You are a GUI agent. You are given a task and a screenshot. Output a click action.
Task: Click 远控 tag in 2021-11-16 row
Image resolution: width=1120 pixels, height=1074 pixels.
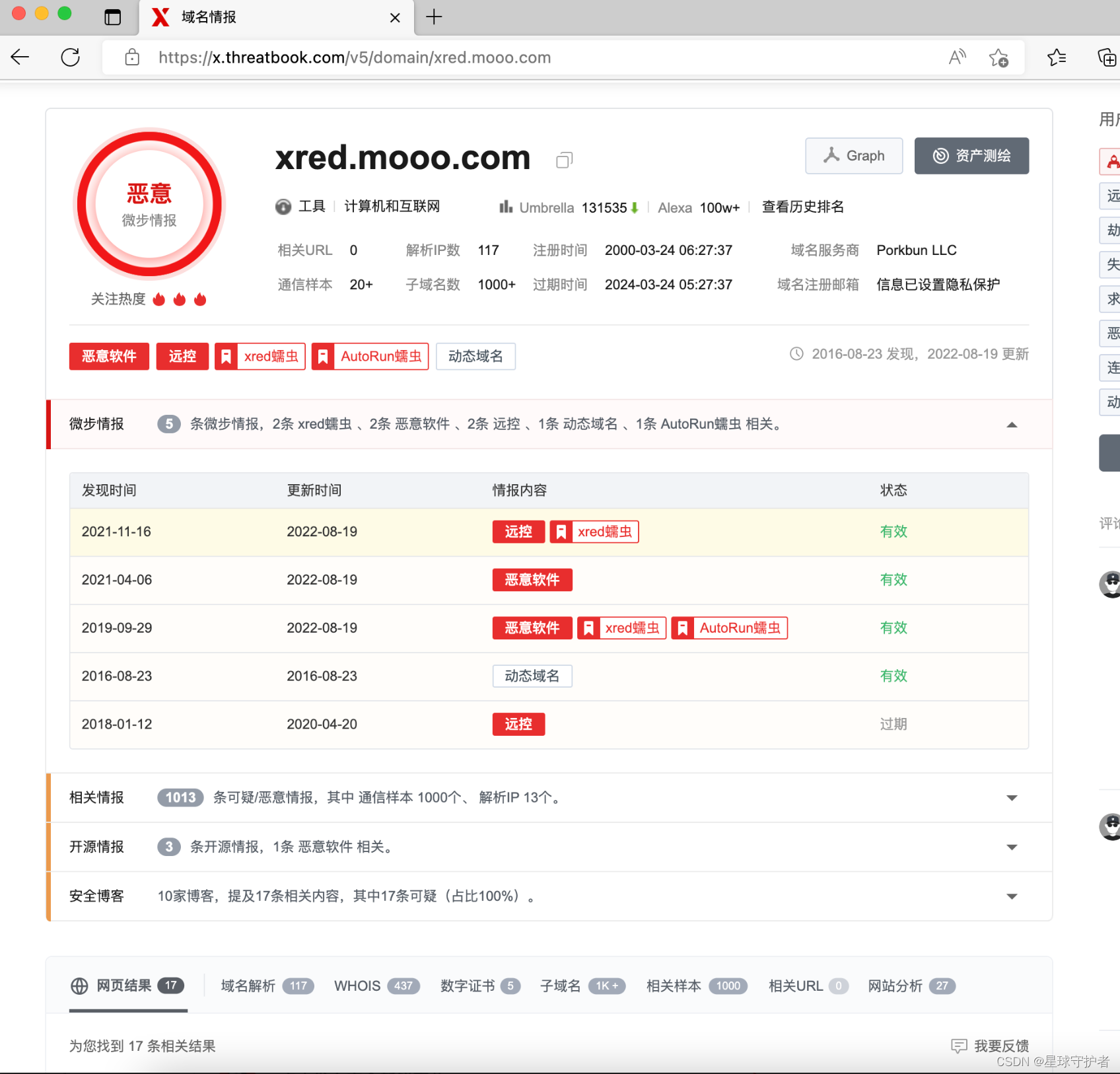coord(518,532)
